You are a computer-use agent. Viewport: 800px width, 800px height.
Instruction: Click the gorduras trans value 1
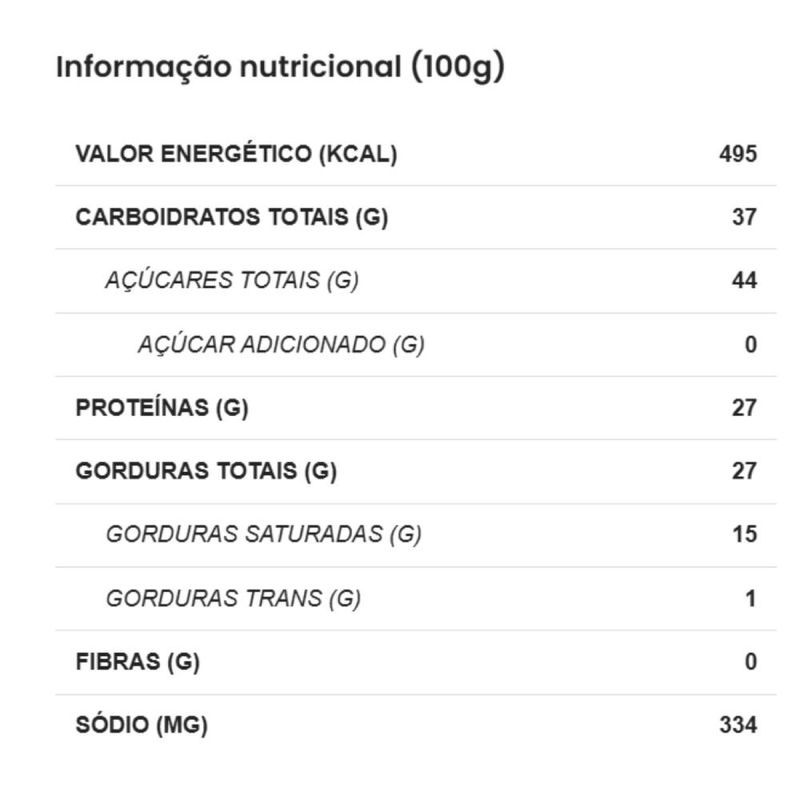751,599
